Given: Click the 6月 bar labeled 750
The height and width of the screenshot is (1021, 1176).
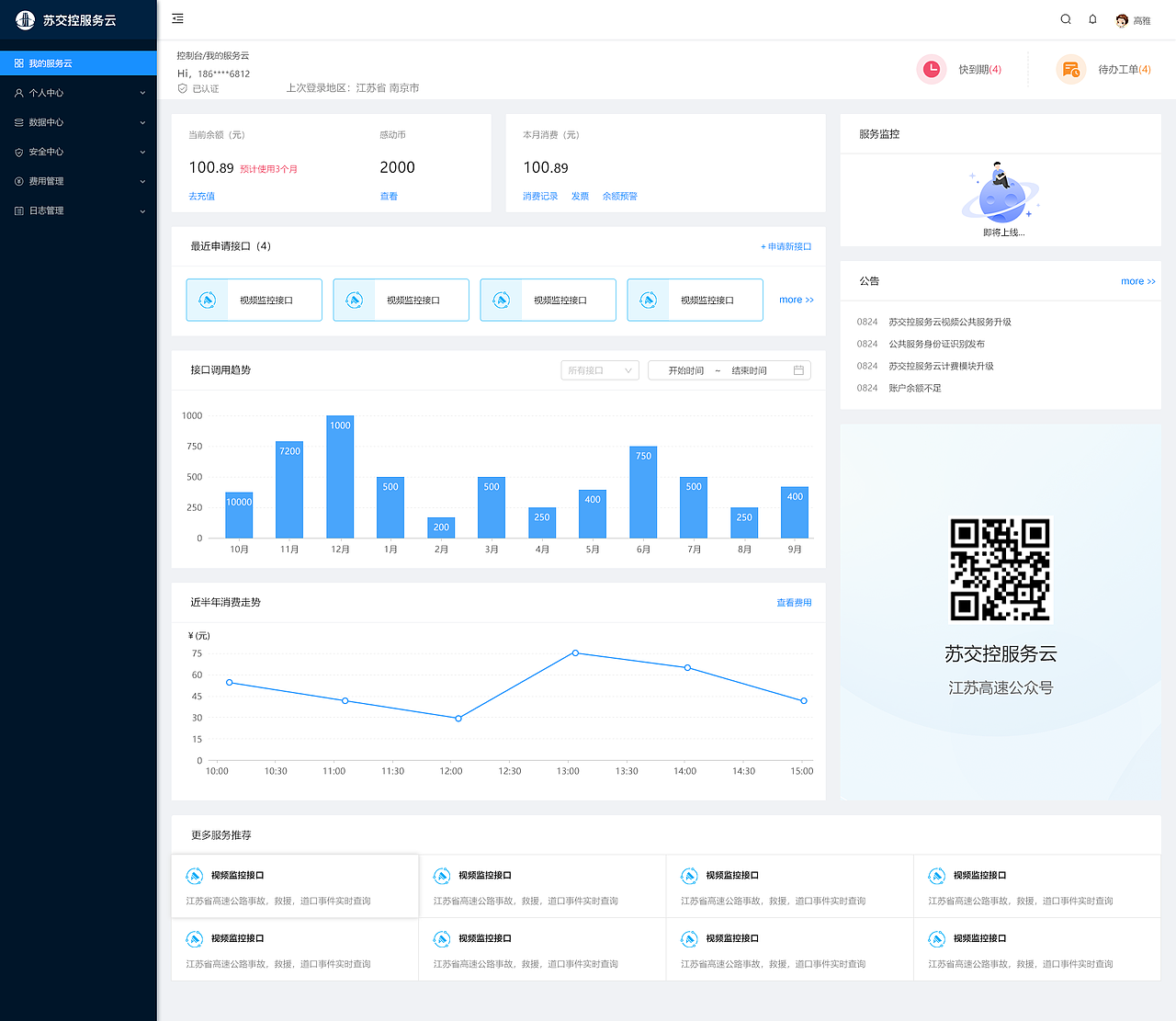Looking at the screenshot, I should (643, 493).
